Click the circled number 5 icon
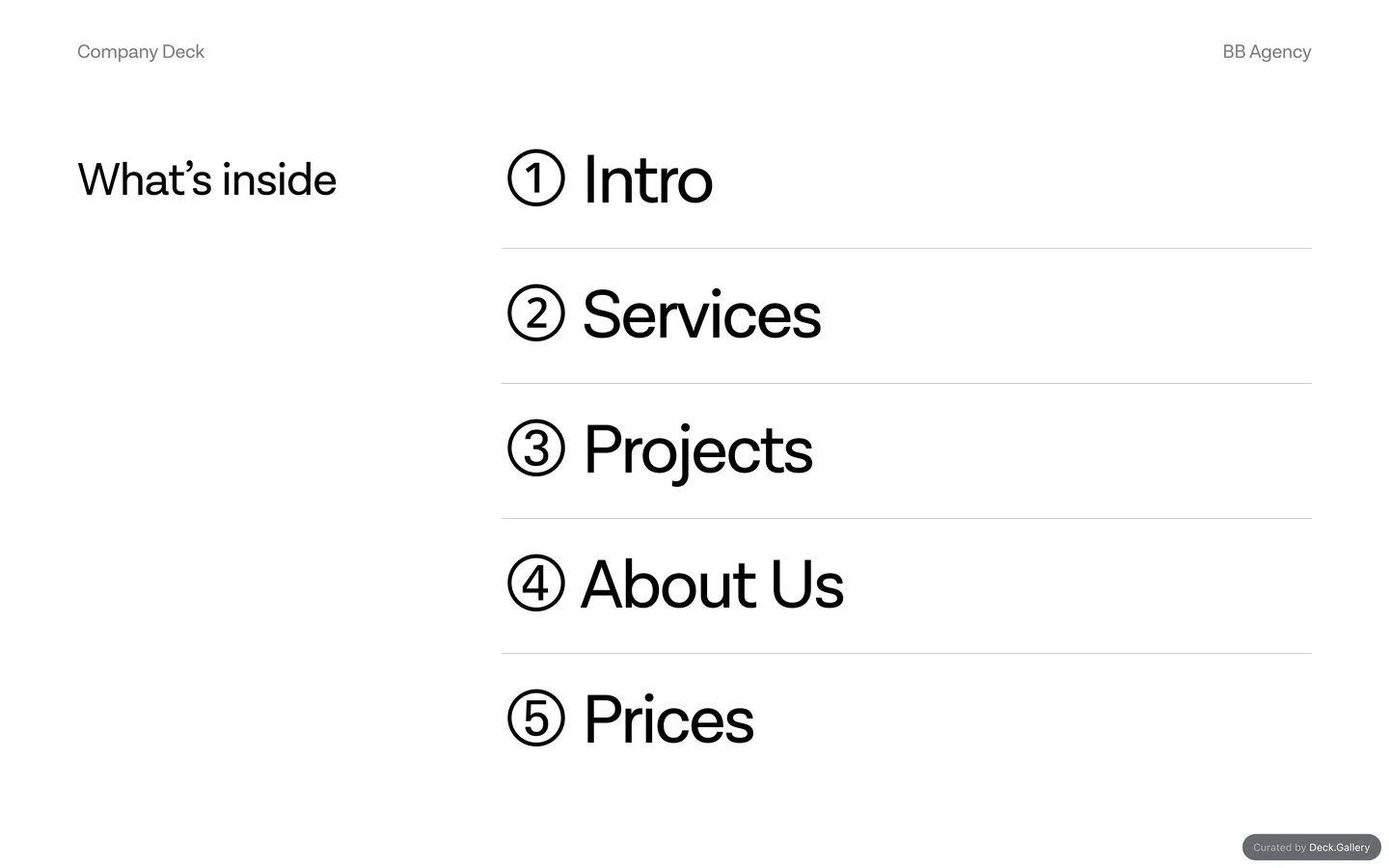This screenshot has height=868, width=1389. [x=535, y=719]
